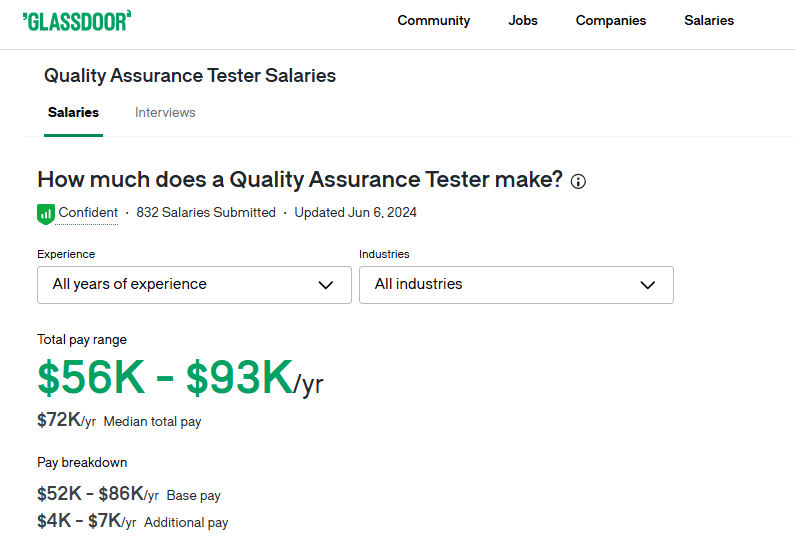Viewport: 796px width, 544px height.
Task: Click the Confident label link
Action: 88,212
